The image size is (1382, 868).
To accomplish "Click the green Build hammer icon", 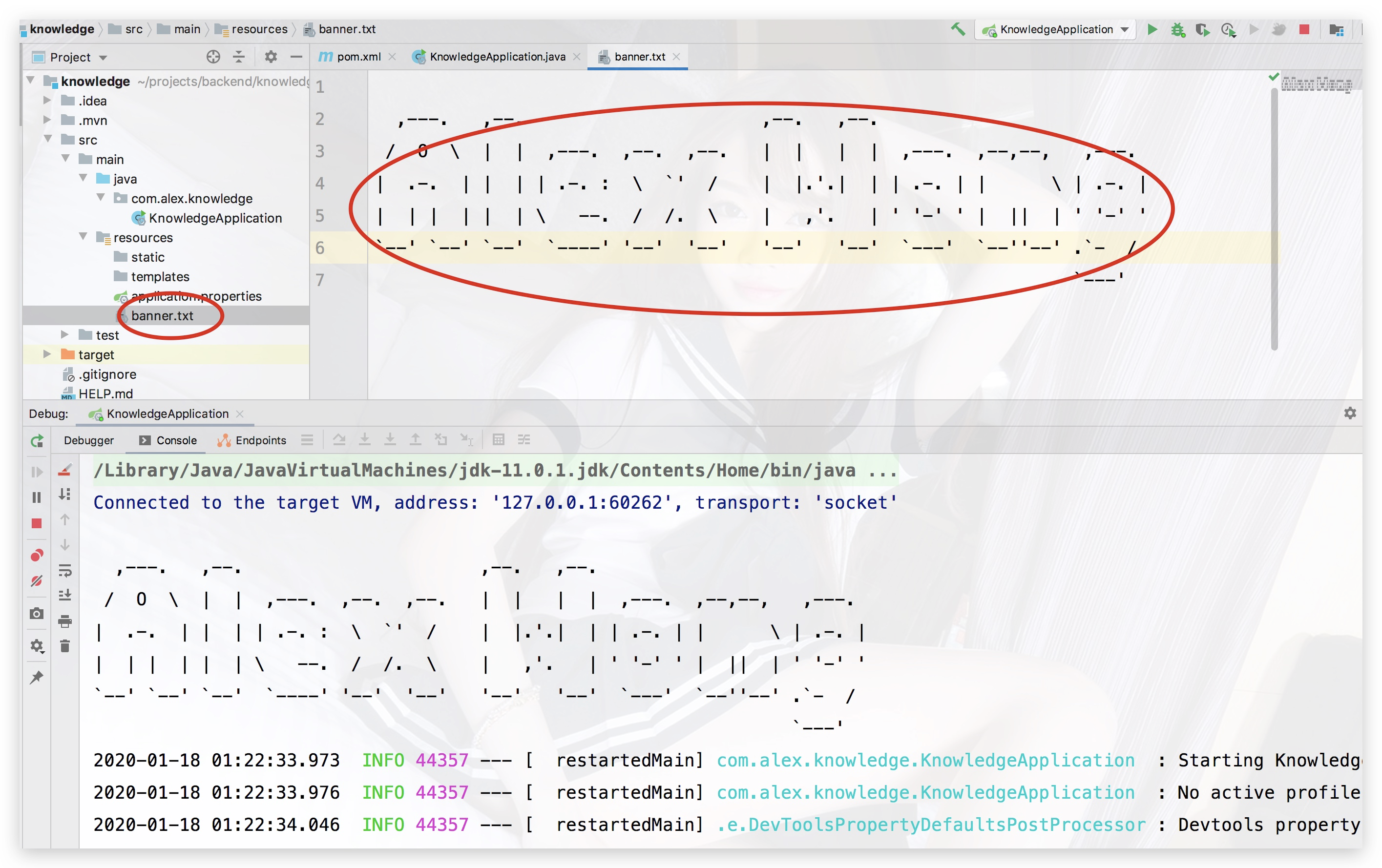I will pos(957,29).
